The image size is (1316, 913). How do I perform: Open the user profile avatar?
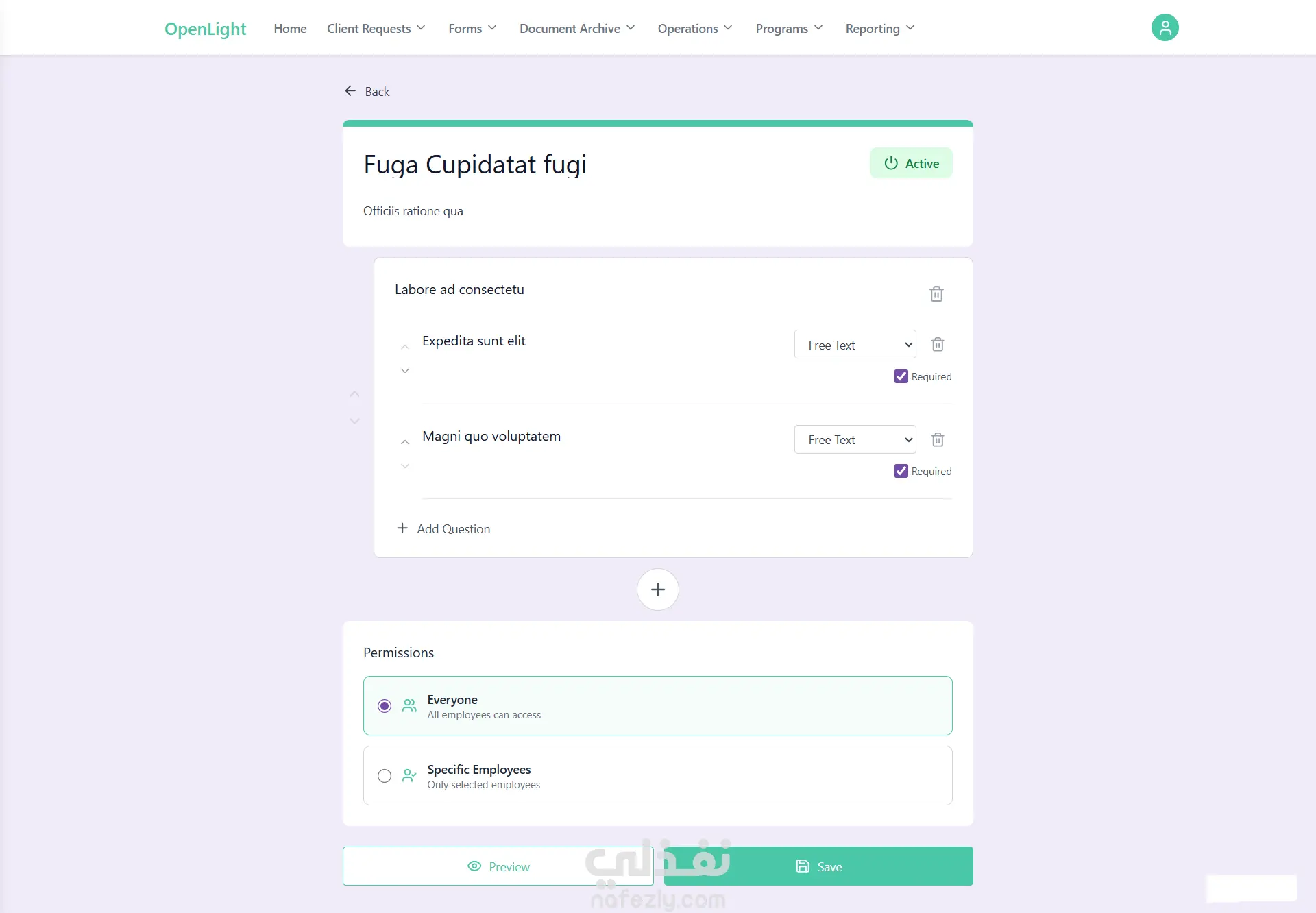[1165, 27]
